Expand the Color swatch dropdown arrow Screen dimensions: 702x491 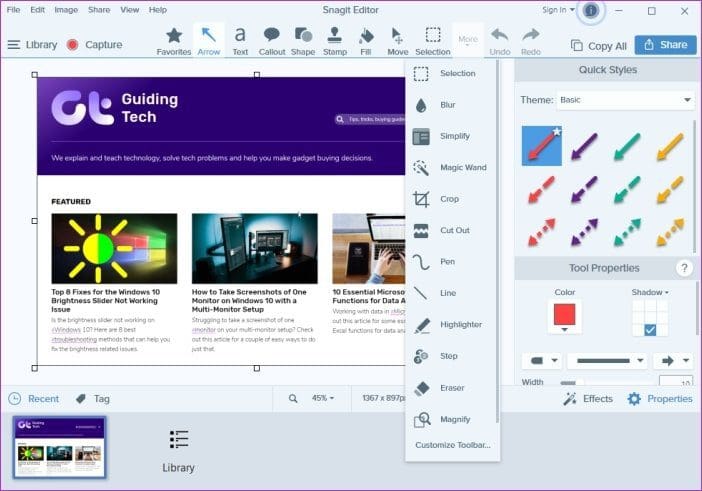click(565, 330)
